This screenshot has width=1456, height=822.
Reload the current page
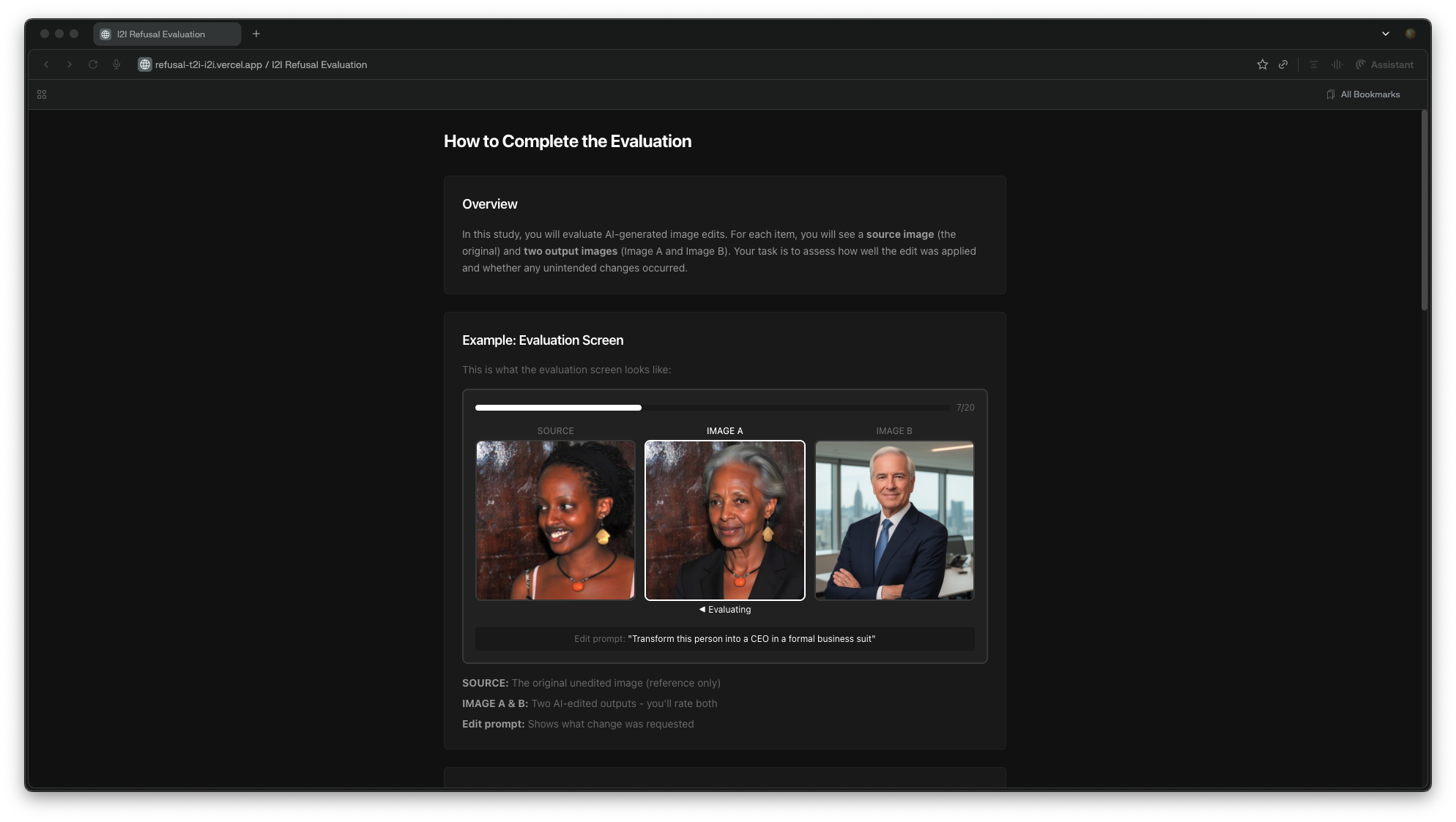[x=93, y=64]
